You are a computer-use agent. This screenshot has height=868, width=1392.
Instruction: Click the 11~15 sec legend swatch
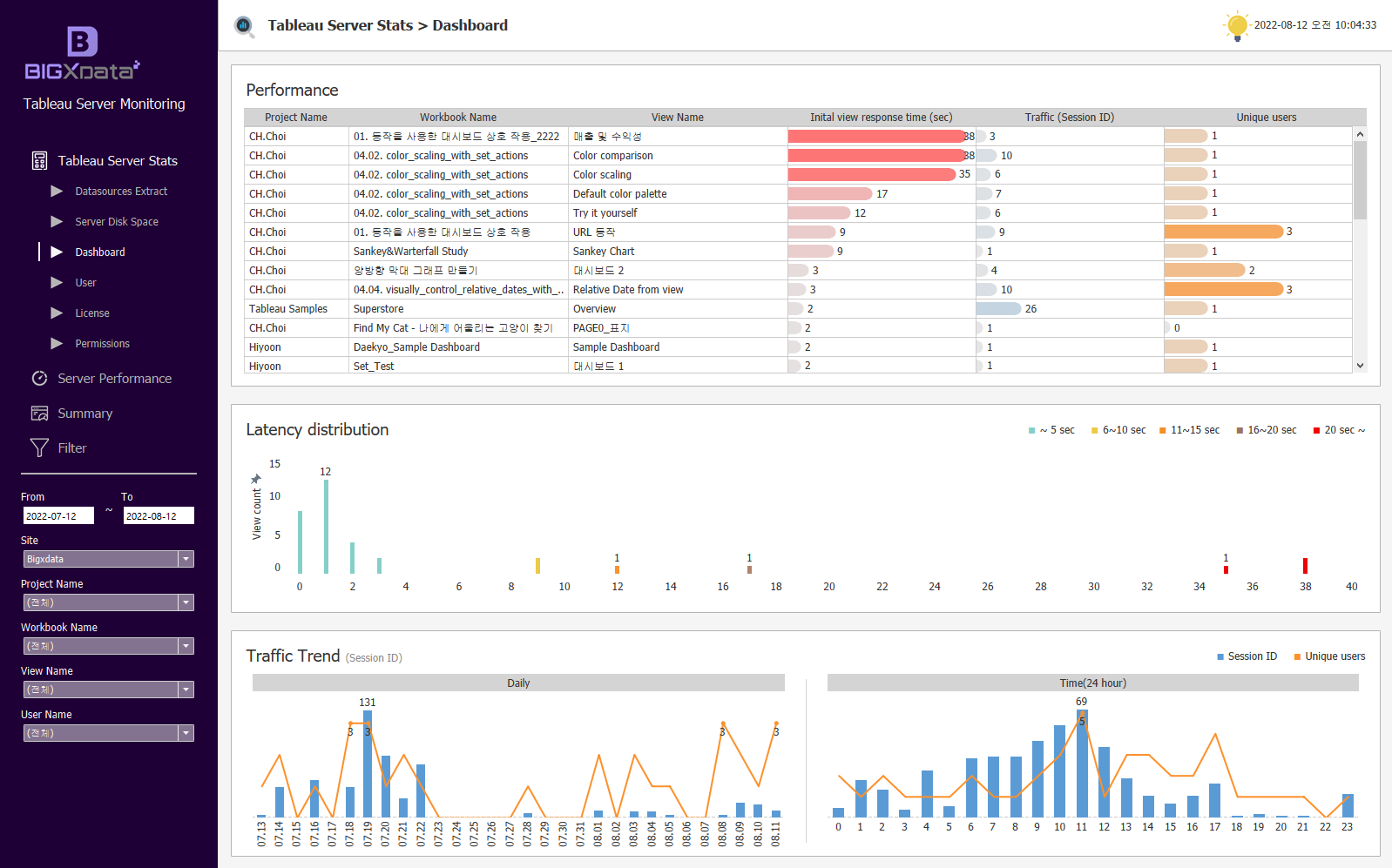pyautogui.click(x=1162, y=430)
